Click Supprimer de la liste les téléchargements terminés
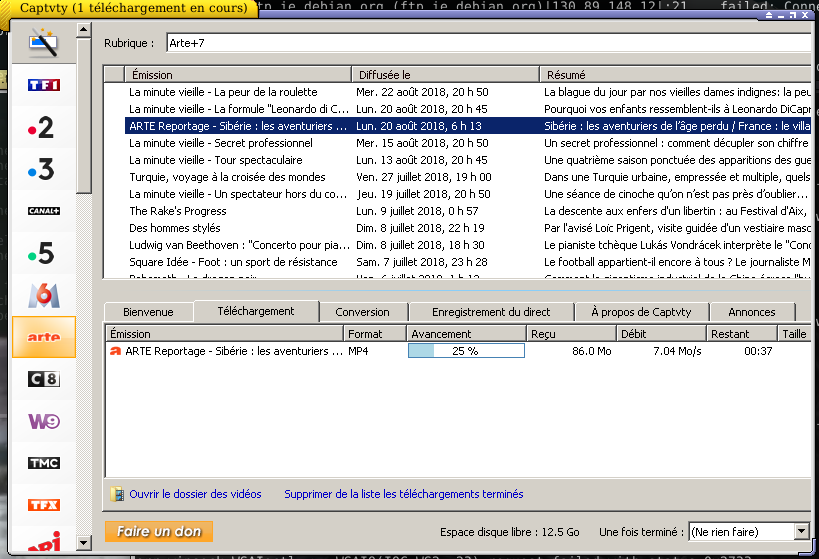The height and width of the screenshot is (559, 819). coord(404,494)
